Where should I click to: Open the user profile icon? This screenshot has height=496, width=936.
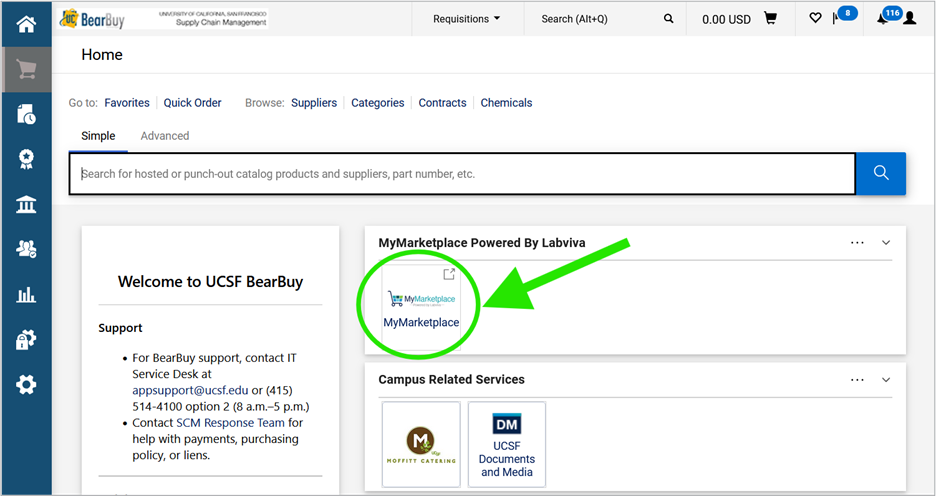(910, 19)
